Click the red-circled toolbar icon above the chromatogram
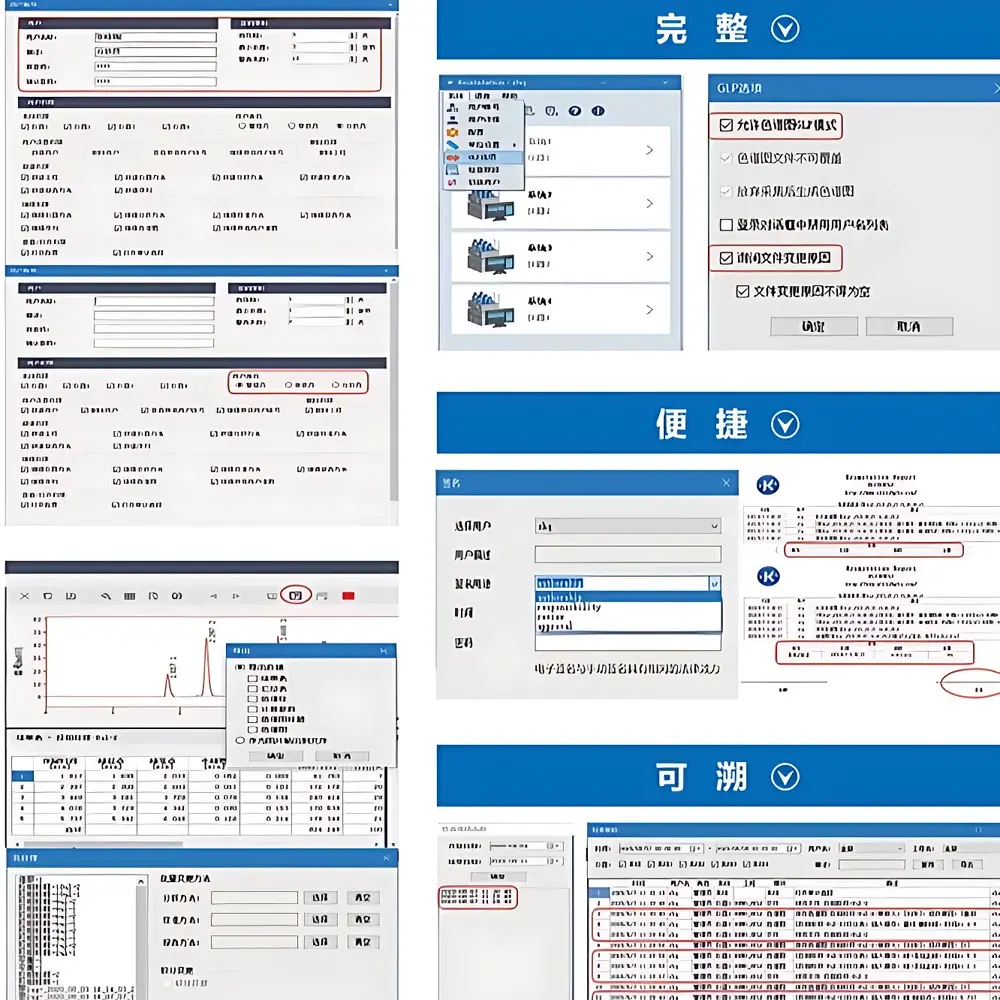 (296, 595)
